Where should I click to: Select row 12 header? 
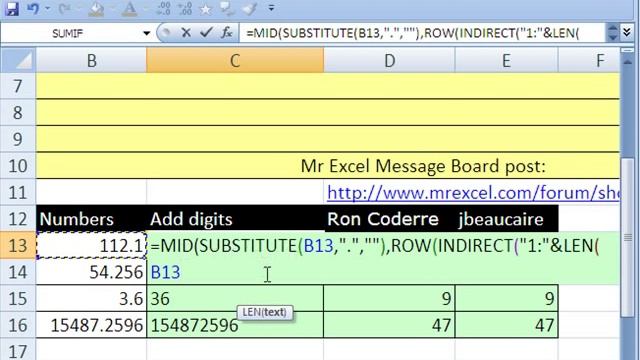[x=18, y=219]
